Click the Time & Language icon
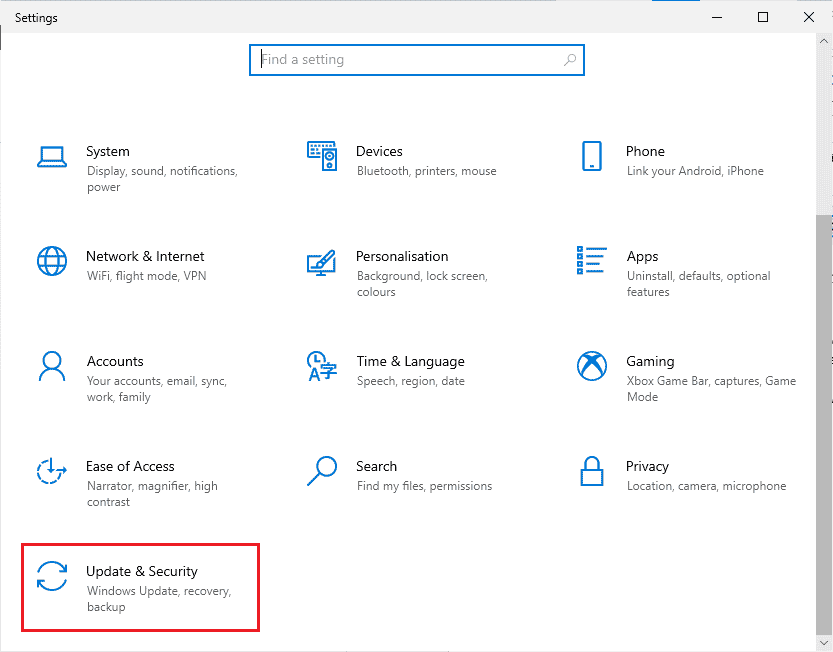This screenshot has width=833, height=652. (x=321, y=366)
